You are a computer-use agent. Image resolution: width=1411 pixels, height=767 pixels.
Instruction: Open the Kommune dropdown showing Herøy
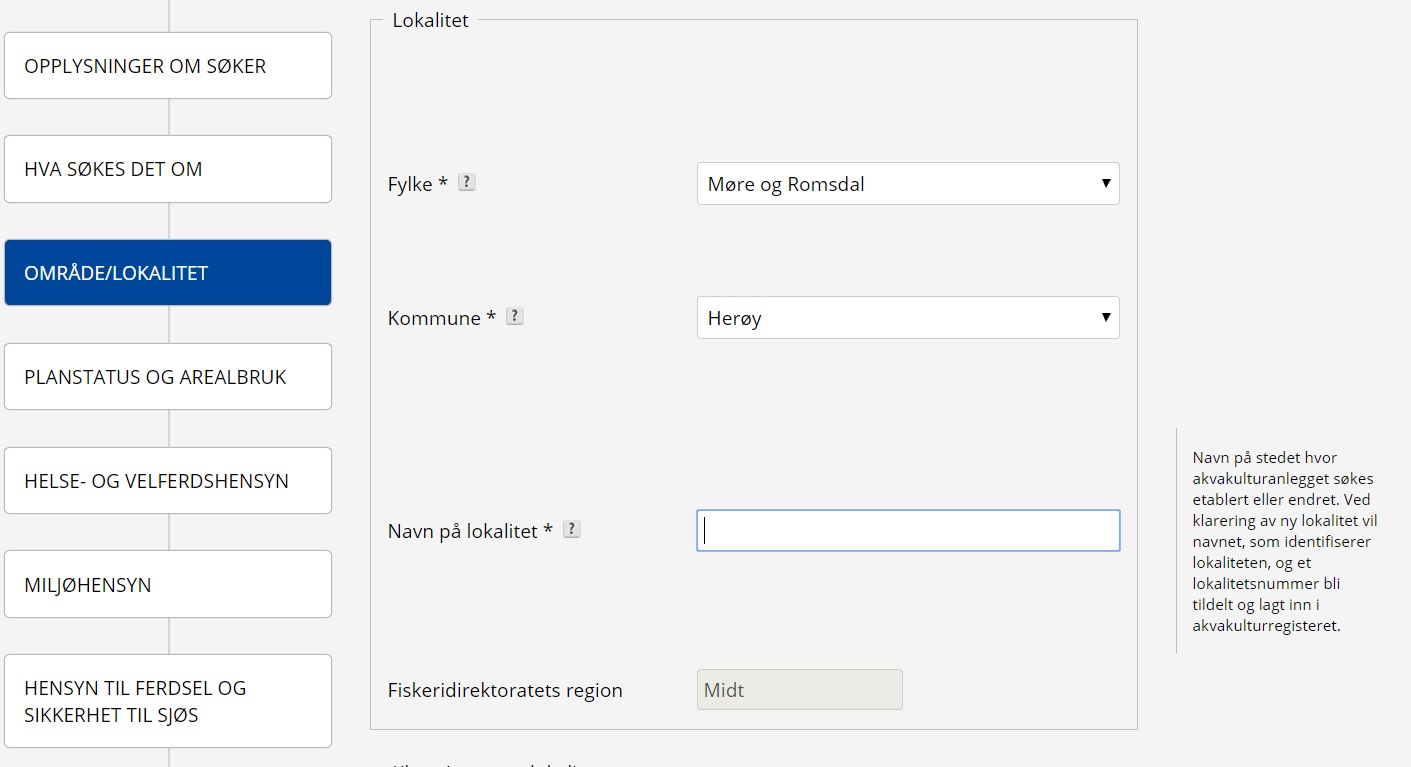pyautogui.click(x=907, y=318)
